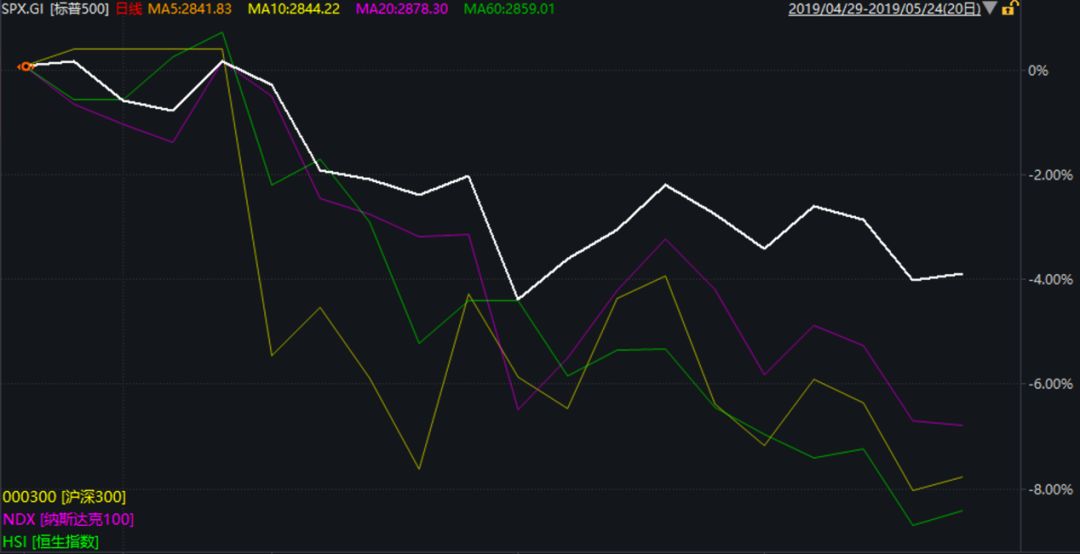Select the date range 2019/04/29-2019/05/24 link

(884, 9)
